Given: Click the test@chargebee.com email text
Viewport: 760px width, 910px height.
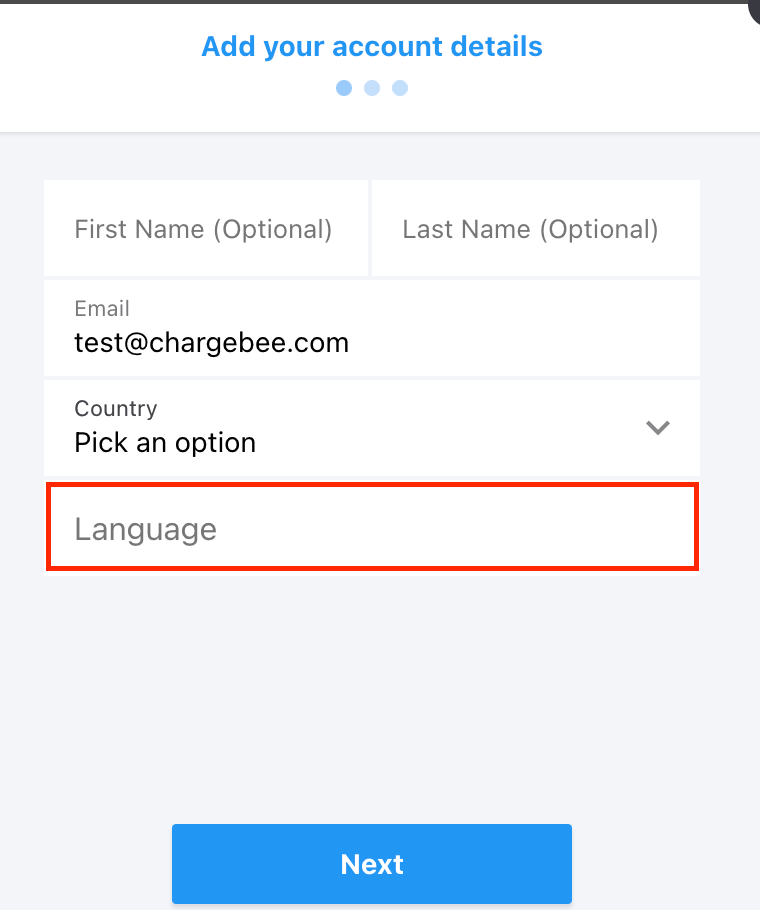Looking at the screenshot, I should point(211,343).
